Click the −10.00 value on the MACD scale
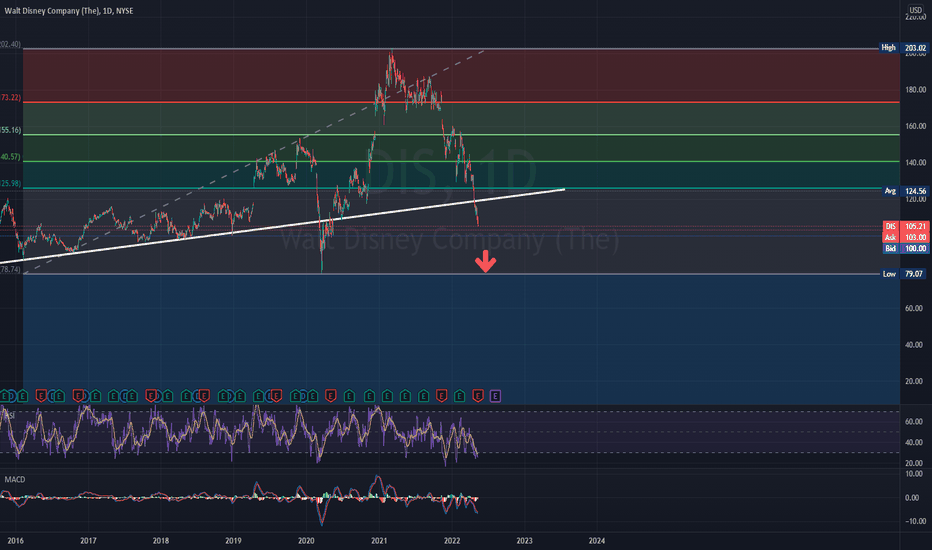 (915, 521)
